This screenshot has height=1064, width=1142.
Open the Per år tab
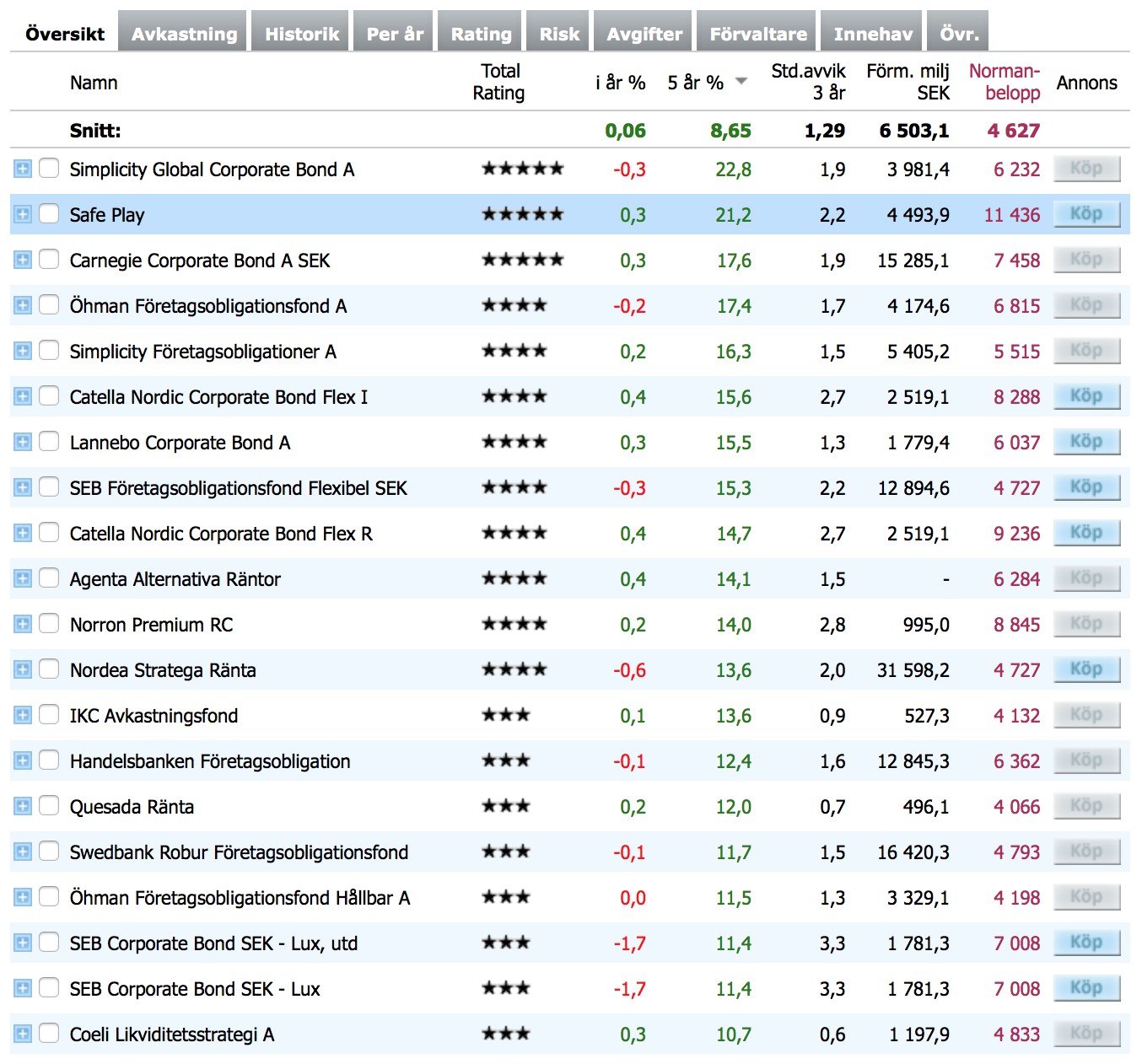394,32
